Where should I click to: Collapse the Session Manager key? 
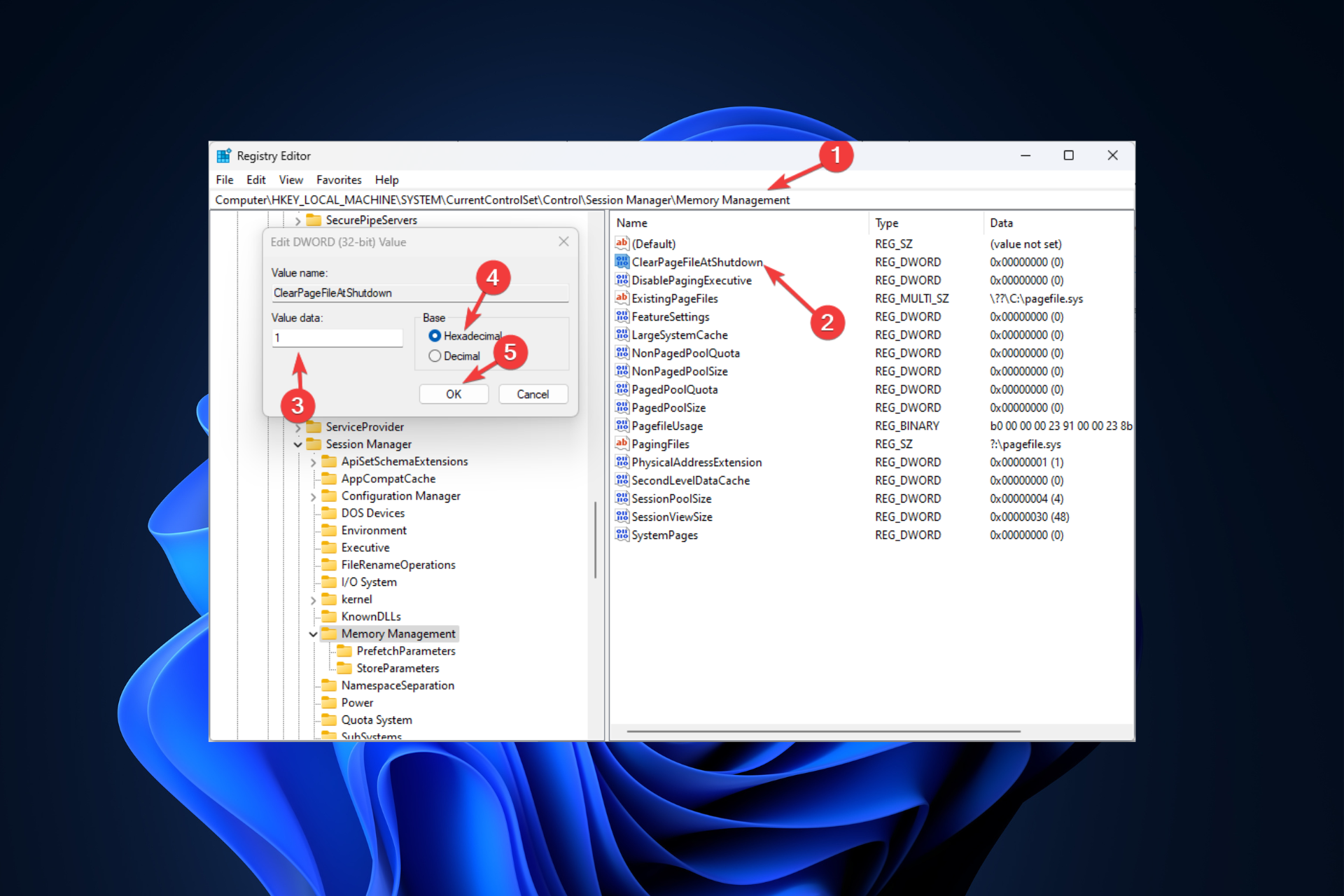coord(298,444)
